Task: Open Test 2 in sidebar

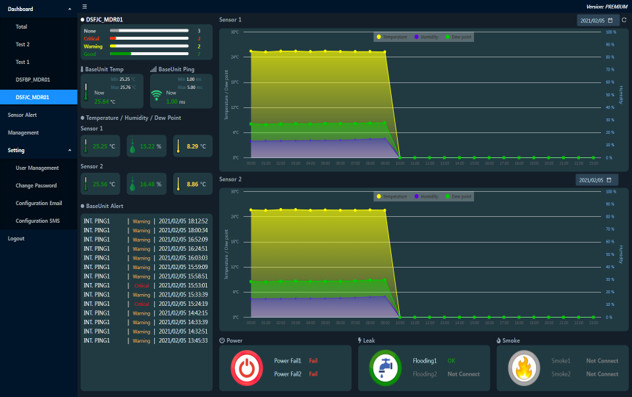Action: (39, 44)
